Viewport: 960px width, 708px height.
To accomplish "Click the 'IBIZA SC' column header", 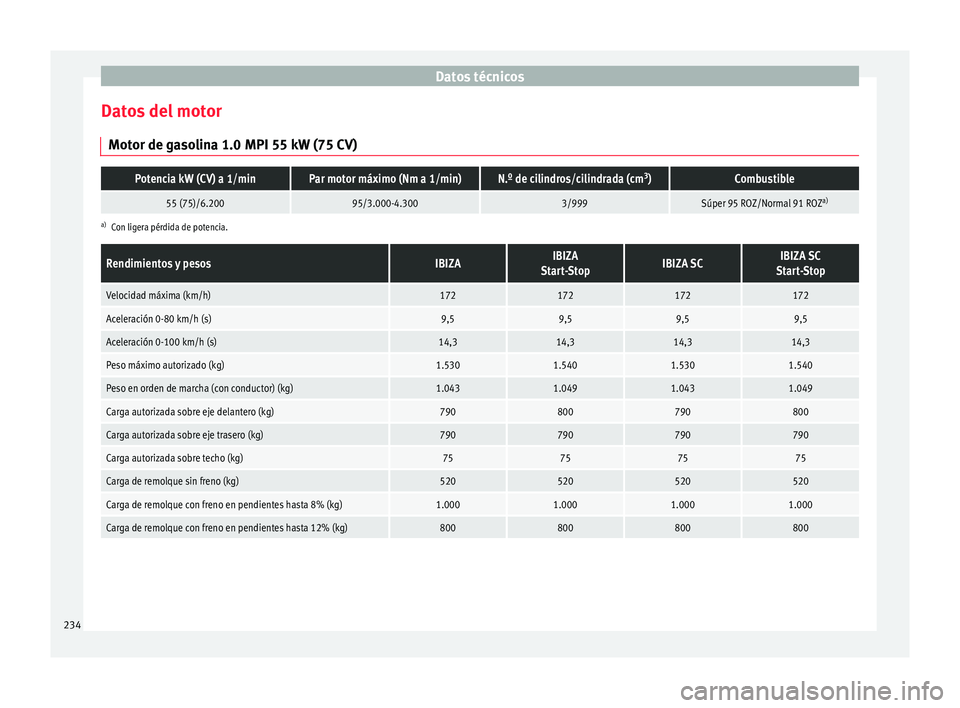I will pos(683,263).
